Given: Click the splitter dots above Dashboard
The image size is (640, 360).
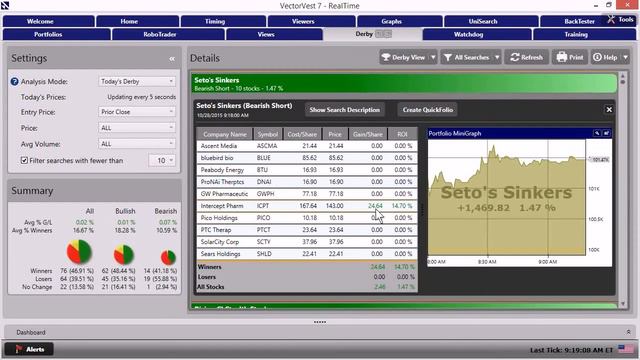Looking at the screenshot, I should coord(320,322).
